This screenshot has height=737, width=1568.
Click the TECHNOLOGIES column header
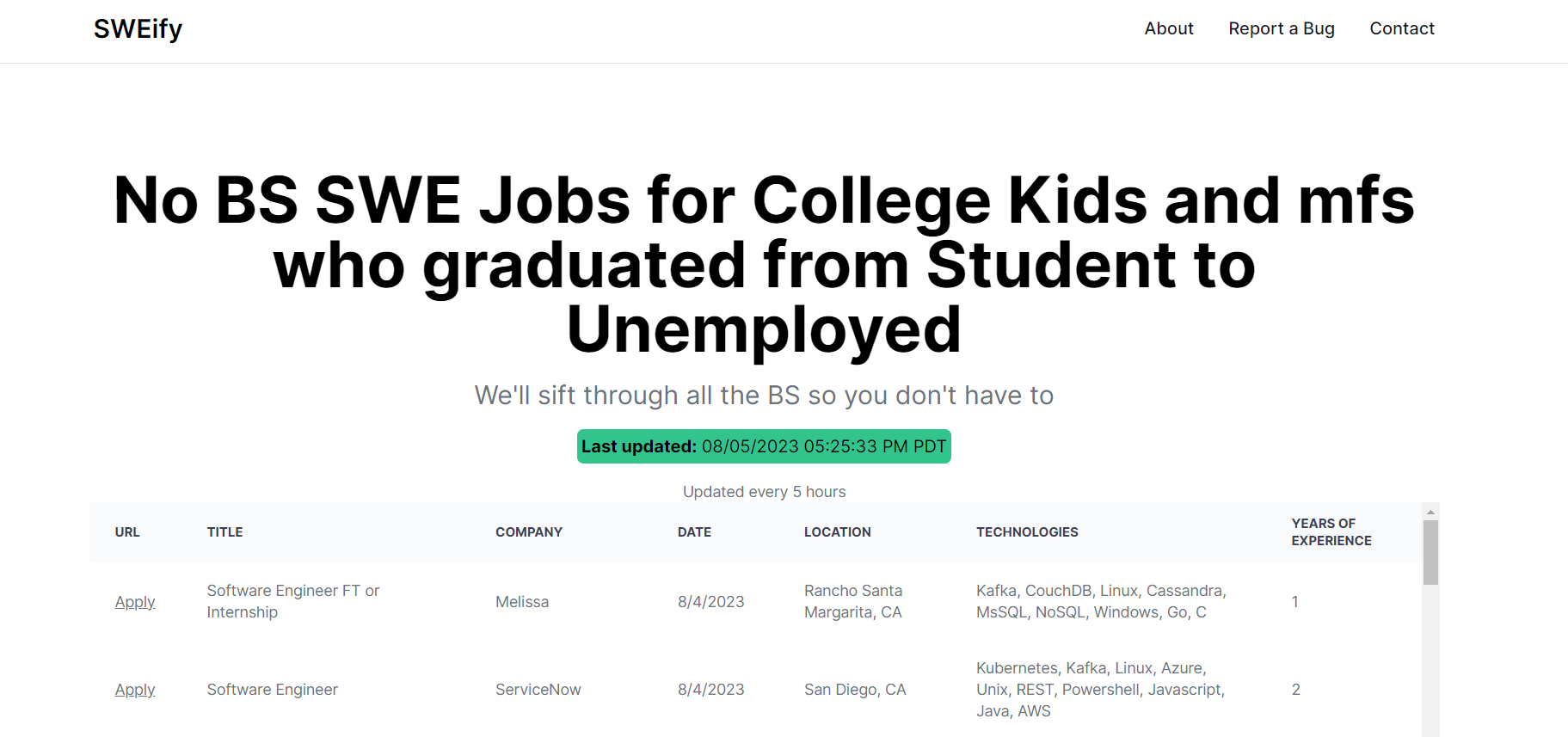click(1027, 532)
